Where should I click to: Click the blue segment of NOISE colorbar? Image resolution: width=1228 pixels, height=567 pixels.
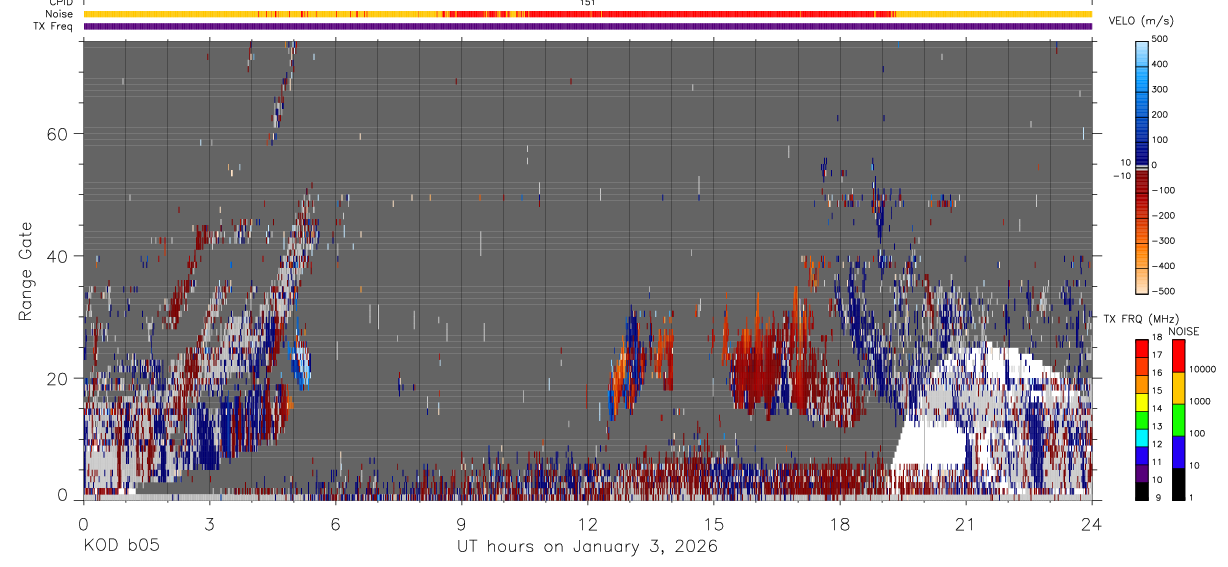[1178, 450]
